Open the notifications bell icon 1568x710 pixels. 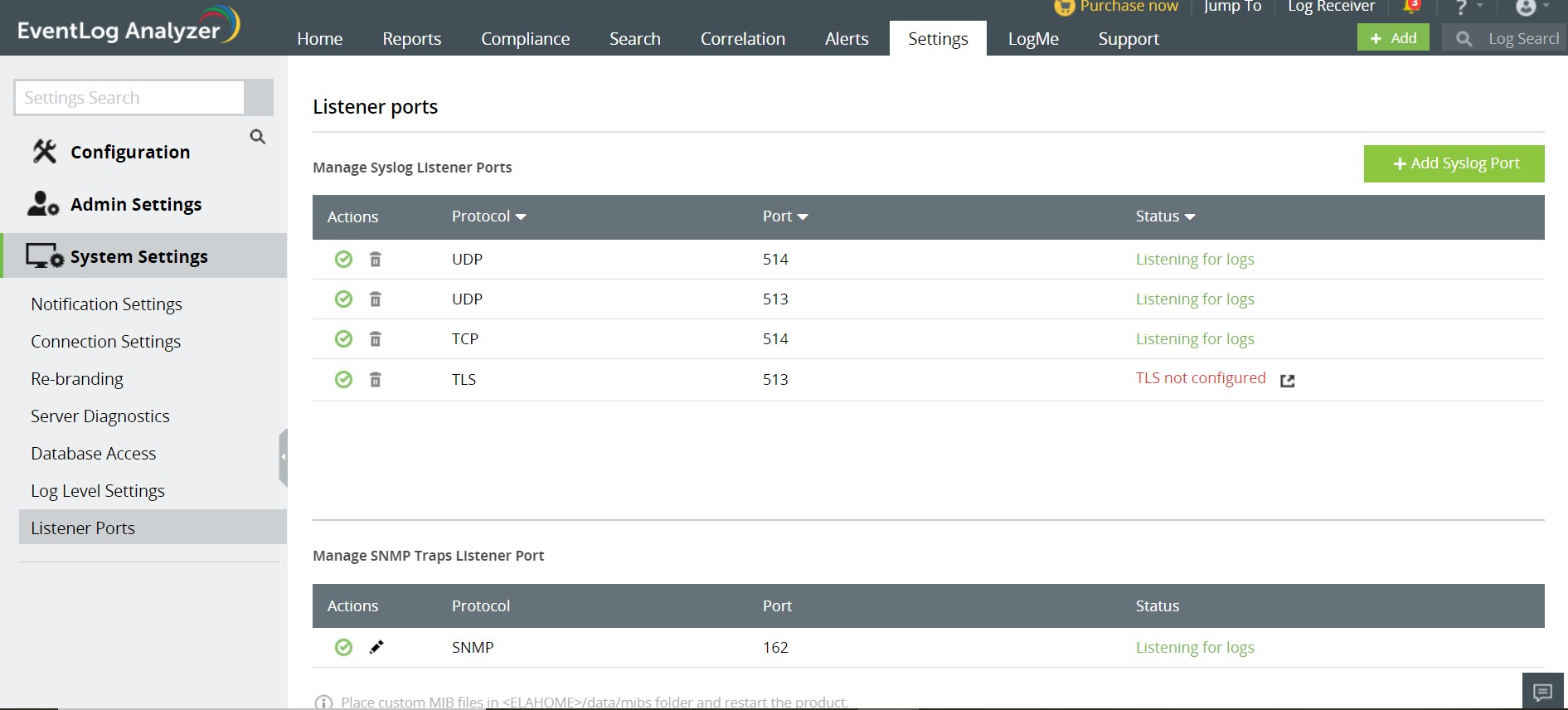click(1410, 7)
